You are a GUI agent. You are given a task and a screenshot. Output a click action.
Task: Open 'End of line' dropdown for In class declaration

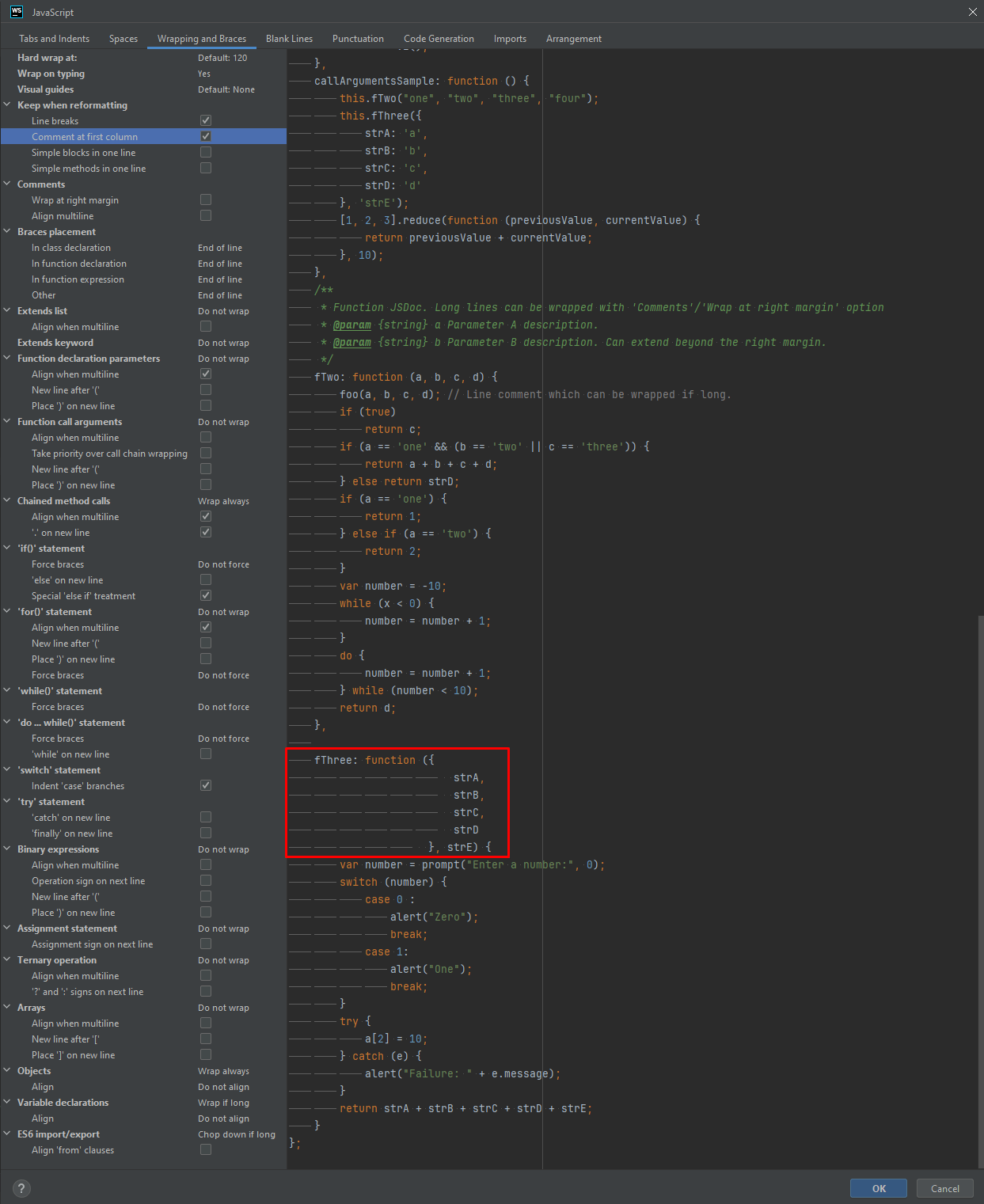tap(220, 247)
